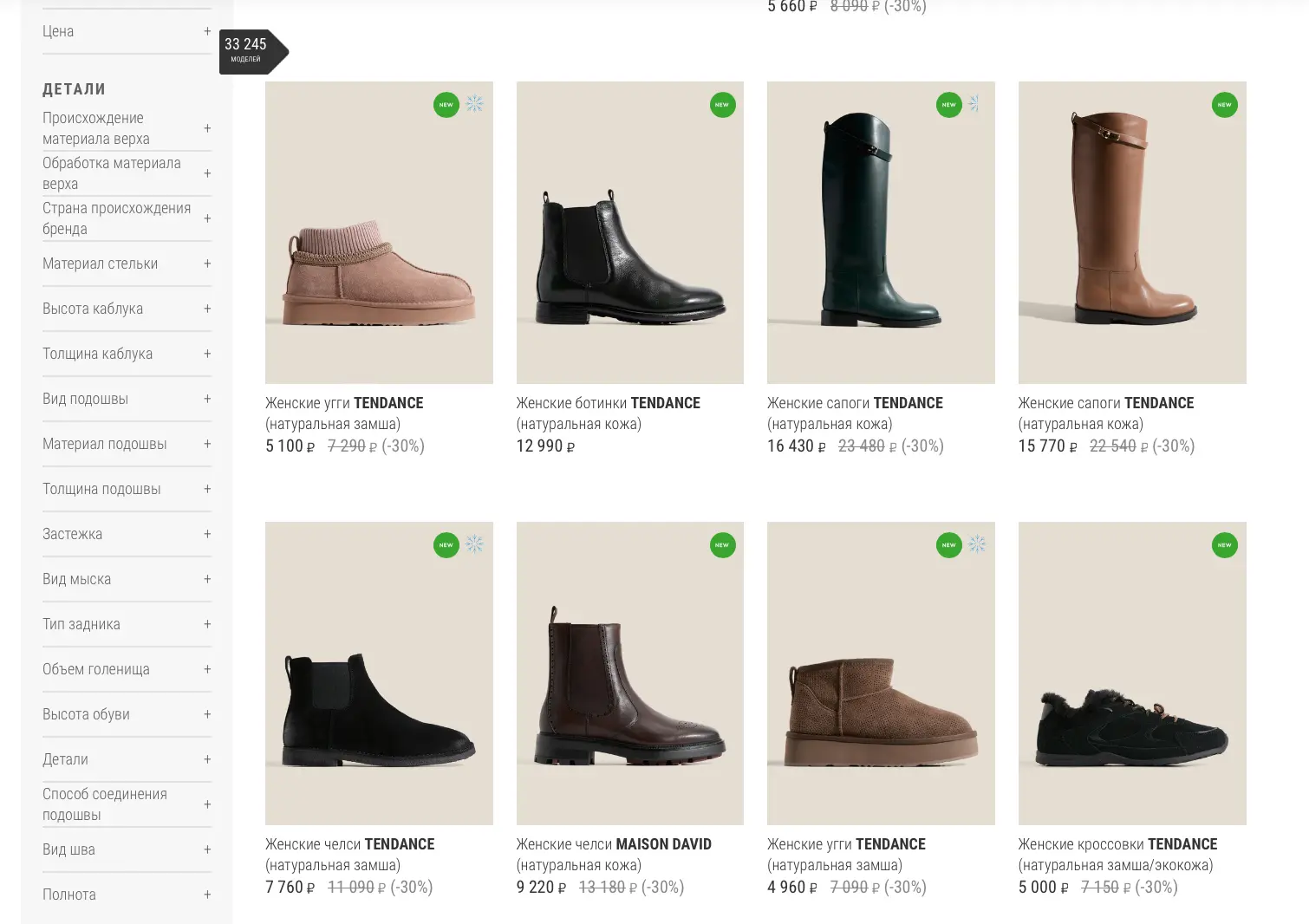Open the Застежка filter options
The image size is (1309, 924).
pyautogui.click(x=207, y=534)
